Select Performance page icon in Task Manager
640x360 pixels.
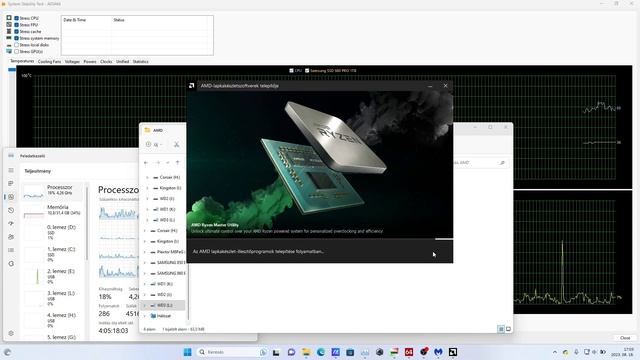[11, 197]
